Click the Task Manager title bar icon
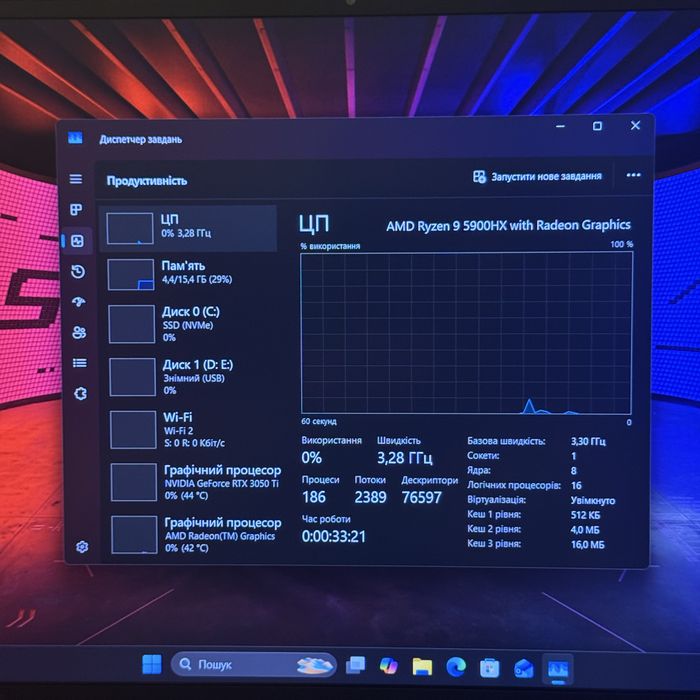 (x=75, y=138)
